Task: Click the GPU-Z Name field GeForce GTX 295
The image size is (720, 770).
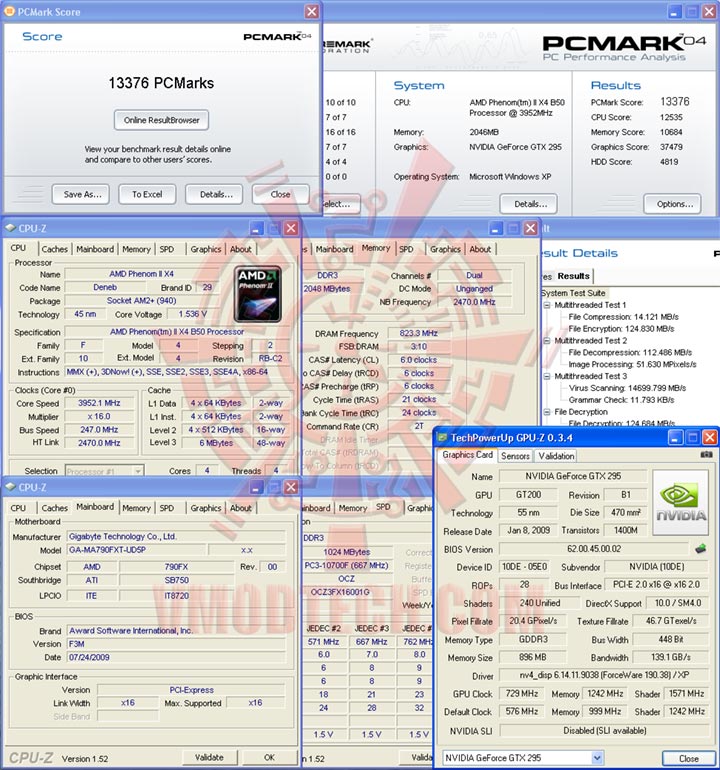Action: click(573, 476)
